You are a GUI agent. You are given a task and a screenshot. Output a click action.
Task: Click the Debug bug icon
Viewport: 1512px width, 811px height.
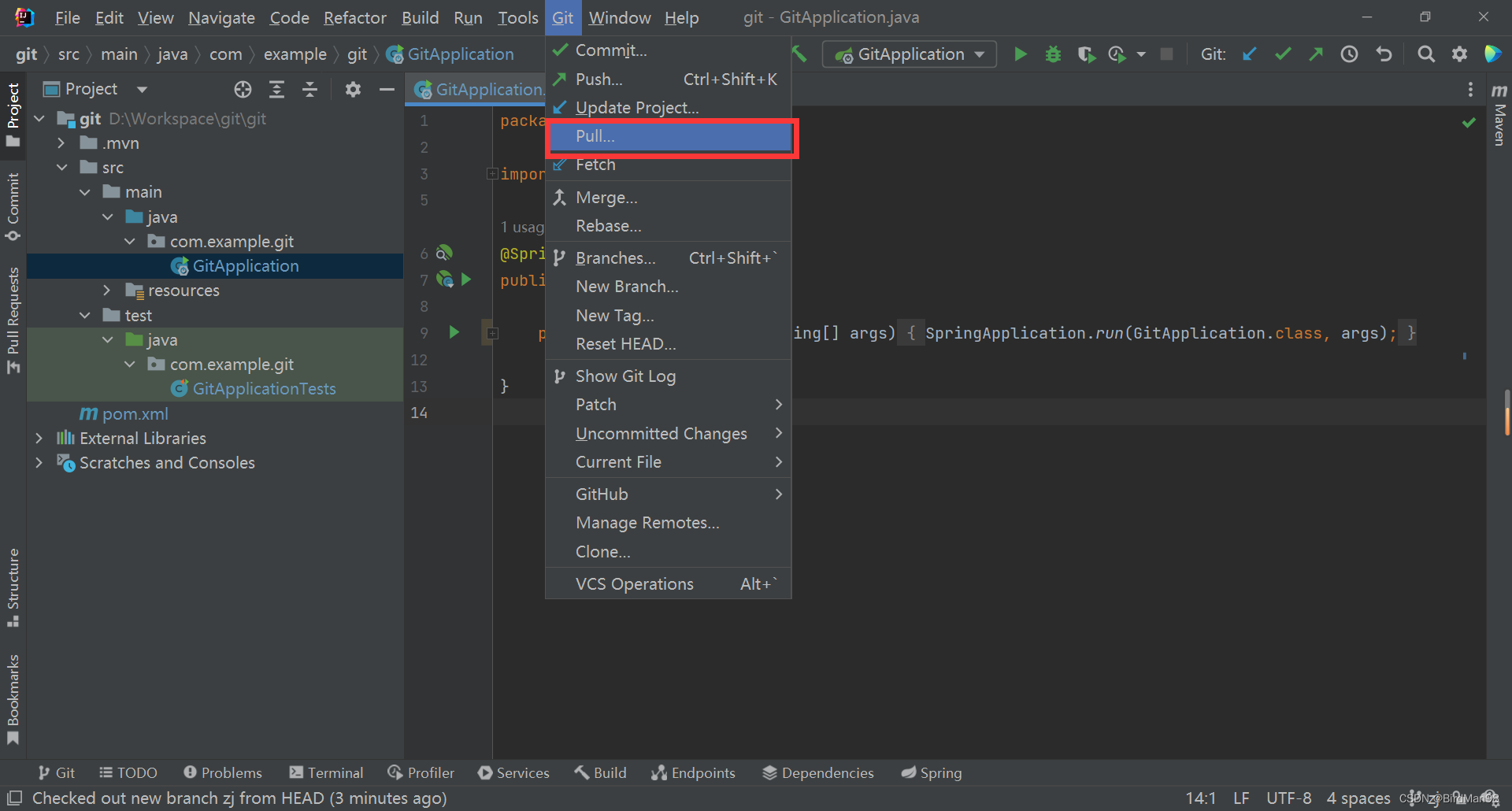point(1053,54)
